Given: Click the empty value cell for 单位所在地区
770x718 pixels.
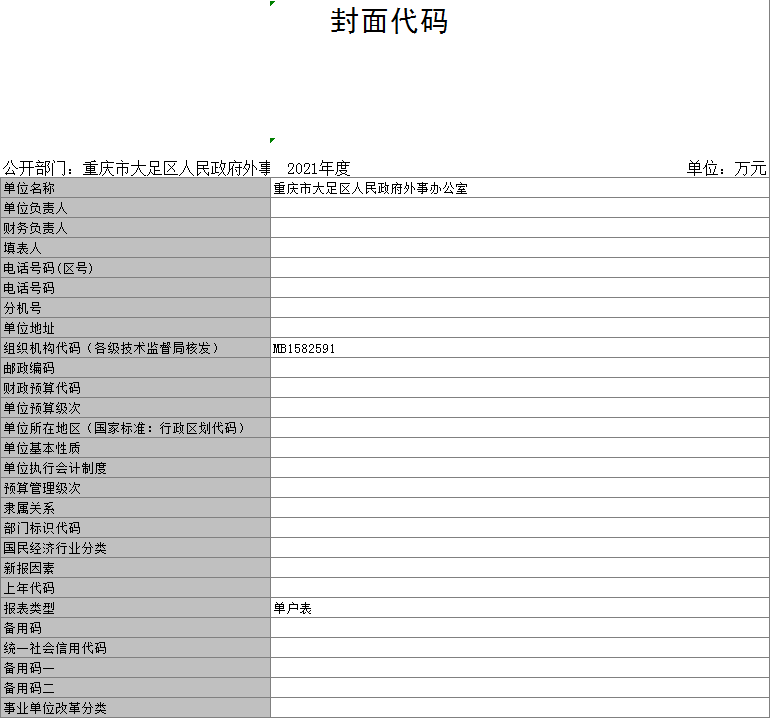Looking at the screenshot, I should click(x=520, y=428).
